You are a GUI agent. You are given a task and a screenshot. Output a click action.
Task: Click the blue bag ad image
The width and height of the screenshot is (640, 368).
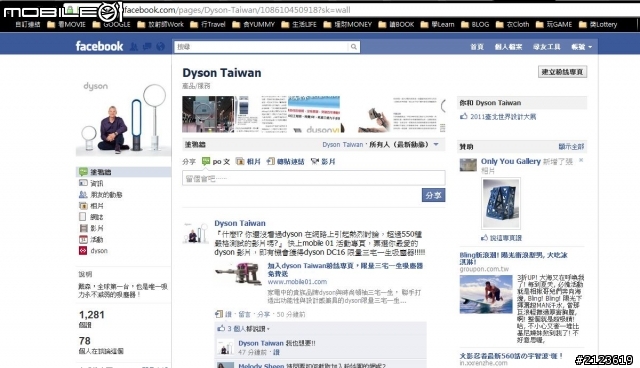coord(501,204)
